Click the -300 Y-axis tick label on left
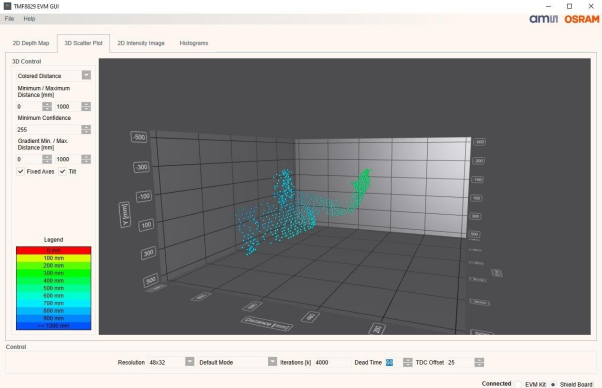The height and width of the screenshot is (388, 602). point(141,167)
